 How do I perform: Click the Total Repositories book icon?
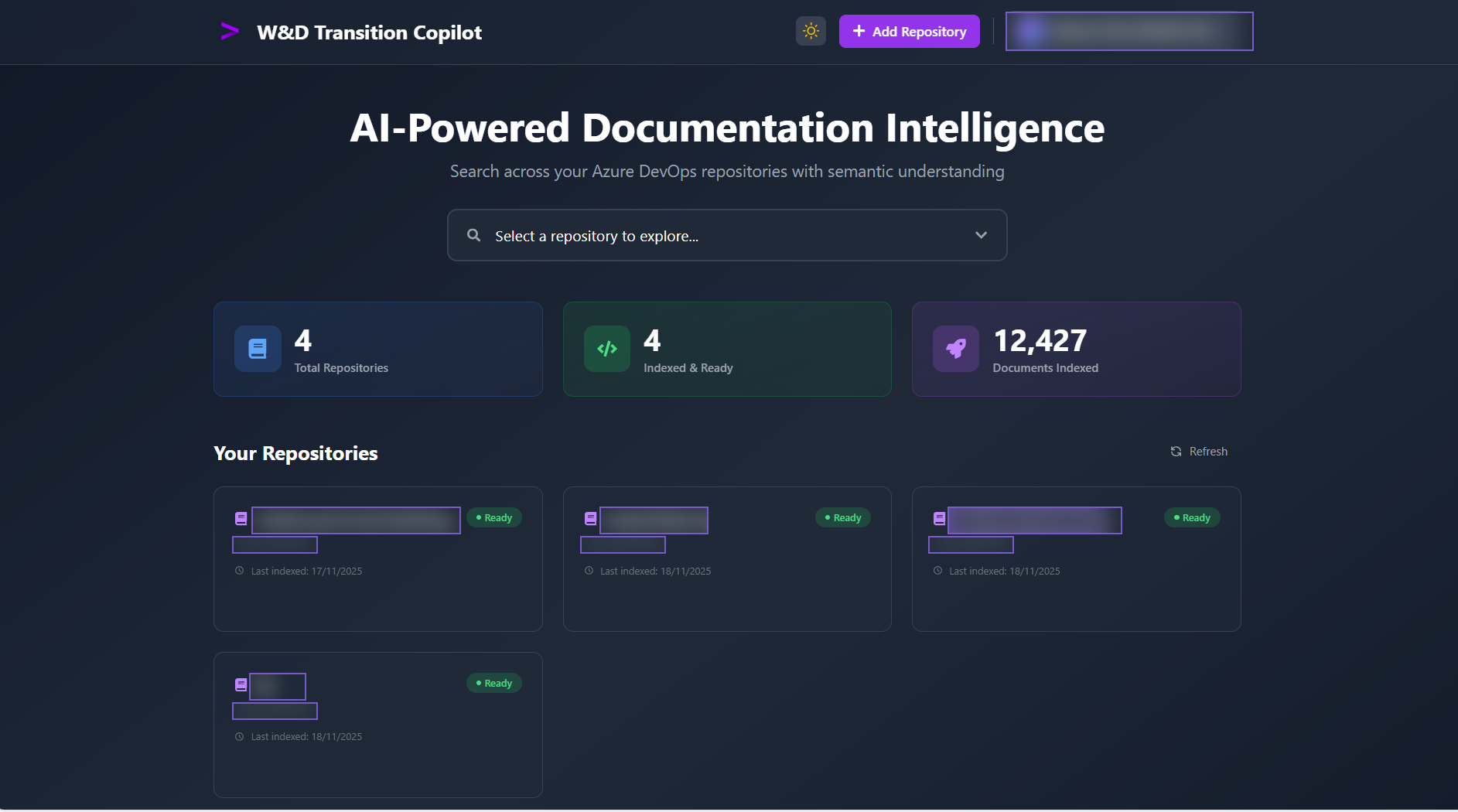tap(258, 349)
